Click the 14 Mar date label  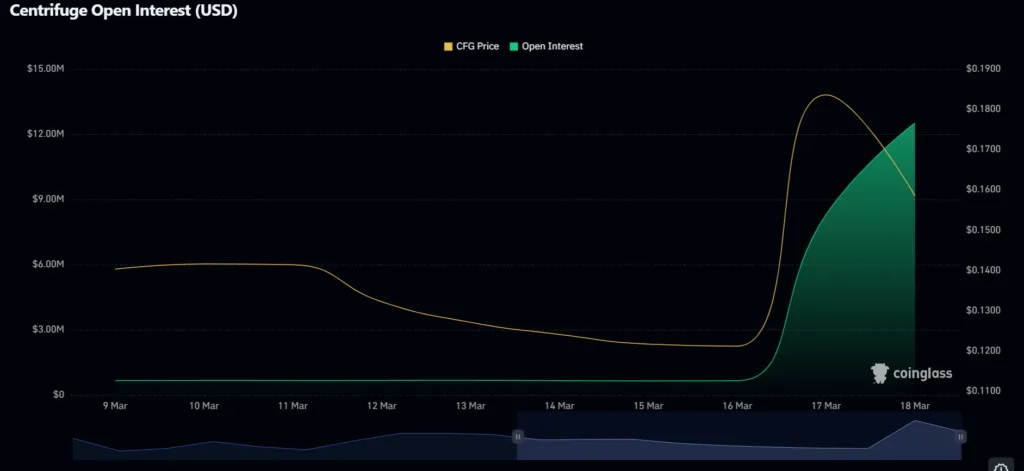tap(559, 406)
